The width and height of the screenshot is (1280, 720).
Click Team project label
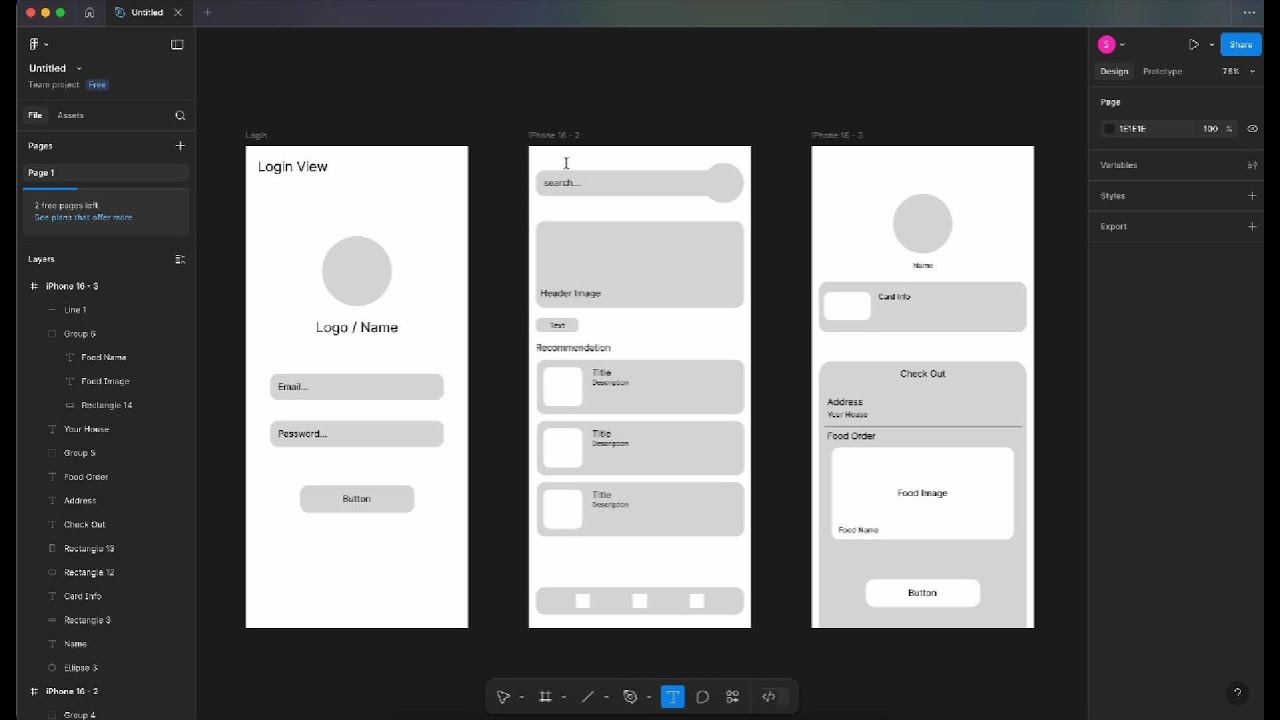pyautogui.click(x=54, y=85)
